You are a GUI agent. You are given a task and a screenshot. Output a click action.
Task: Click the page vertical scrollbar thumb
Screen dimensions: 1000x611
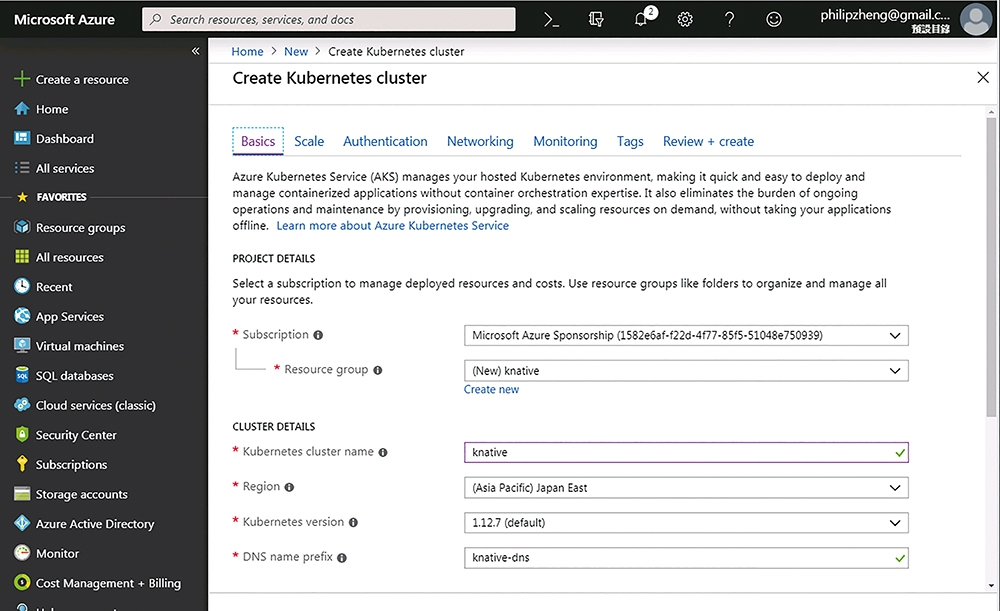tap(990, 268)
